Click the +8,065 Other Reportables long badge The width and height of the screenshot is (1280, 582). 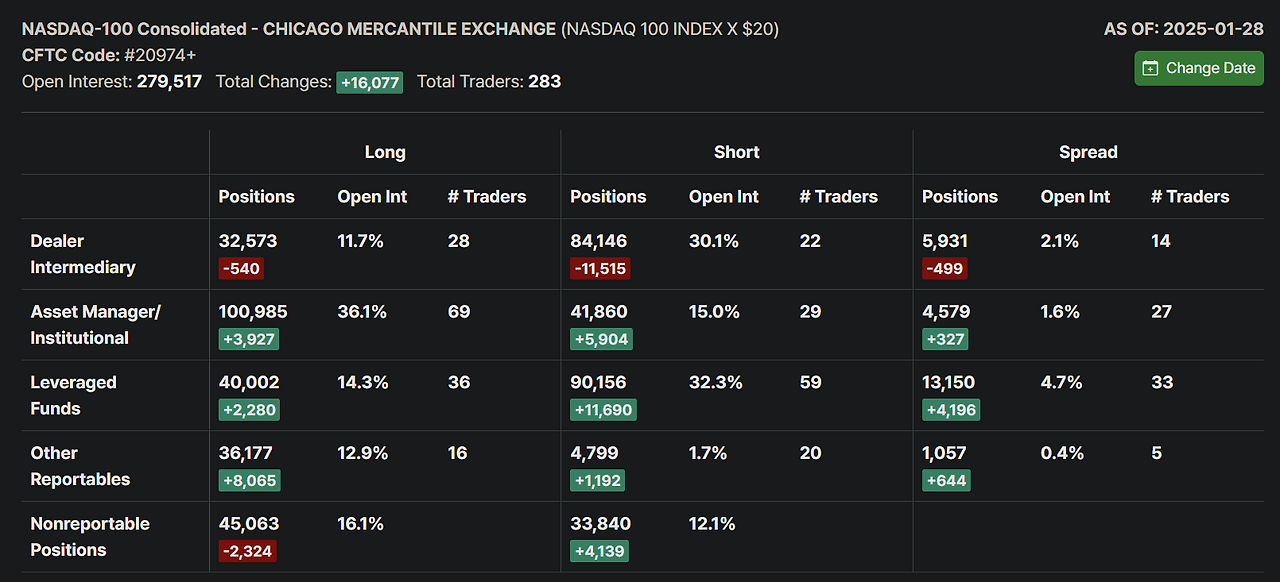pos(249,480)
